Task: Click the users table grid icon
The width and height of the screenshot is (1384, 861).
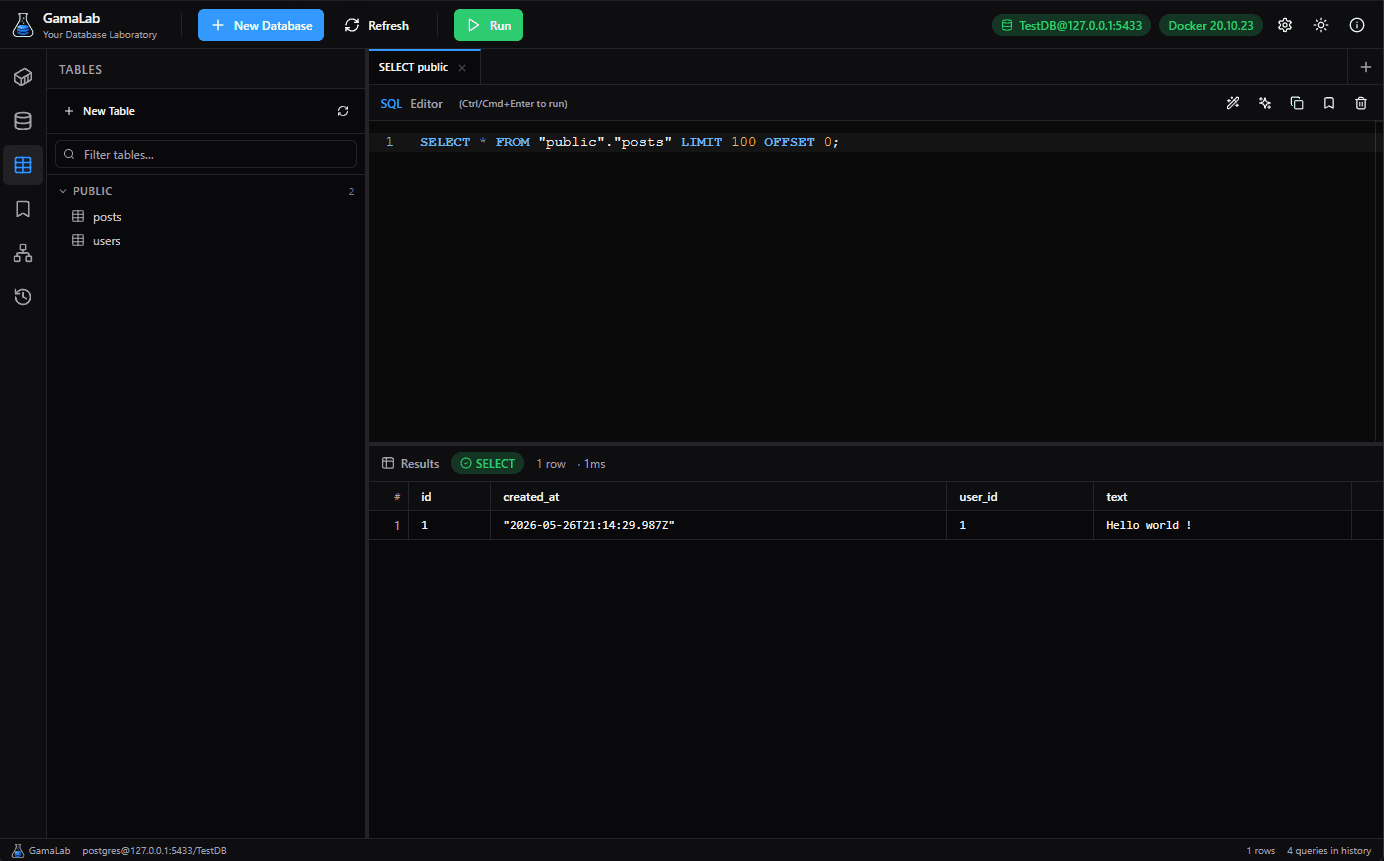Action: 79,241
